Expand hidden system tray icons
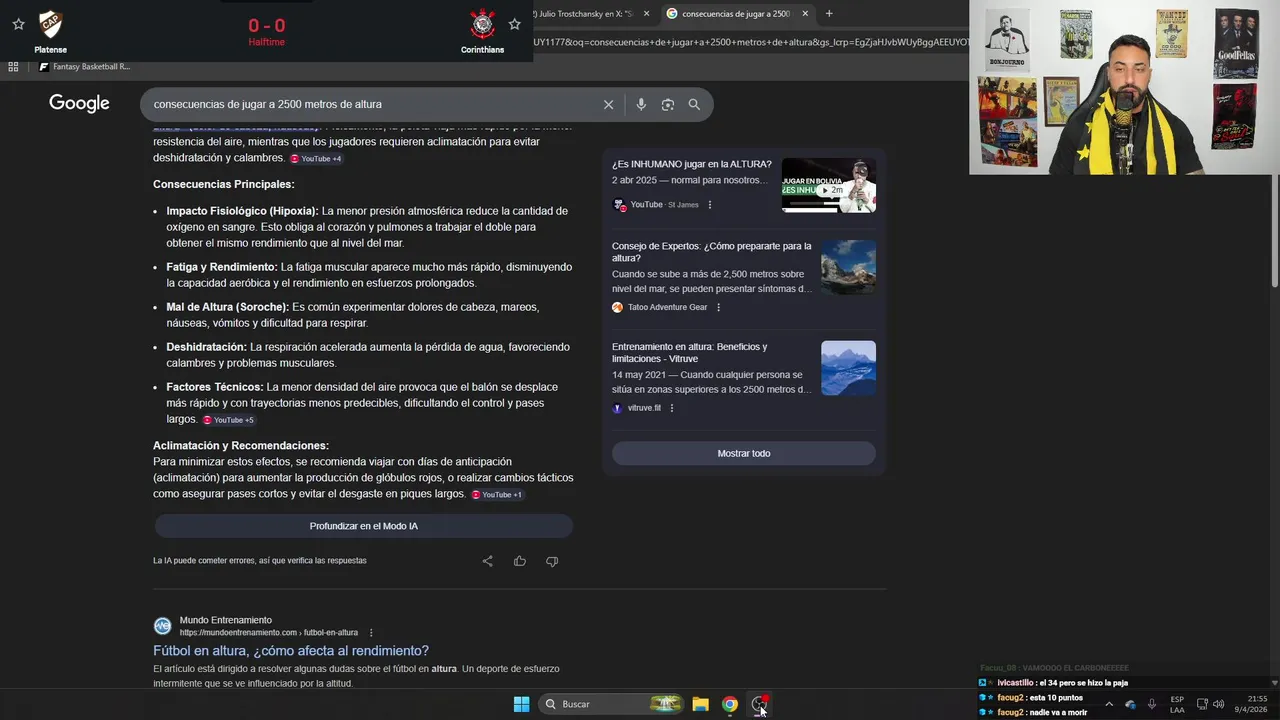This screenshot has height=720, width=1280. pyautogui.click(x=1108, y=704)
